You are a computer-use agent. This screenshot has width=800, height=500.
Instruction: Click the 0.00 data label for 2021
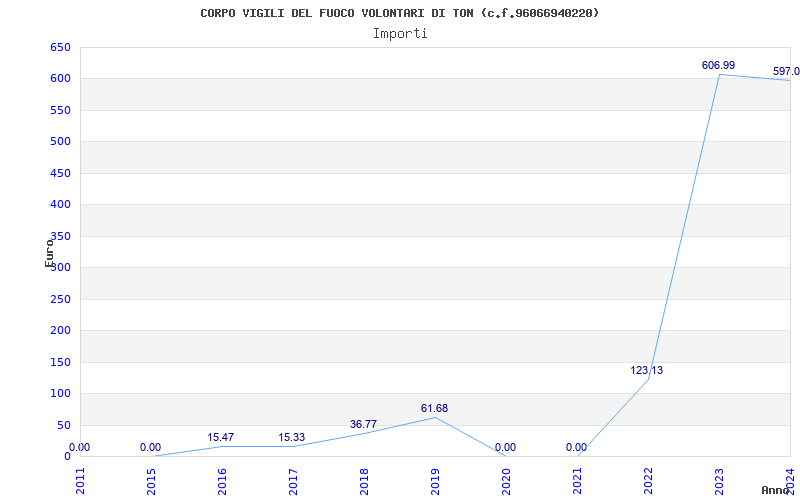(576, 447)
